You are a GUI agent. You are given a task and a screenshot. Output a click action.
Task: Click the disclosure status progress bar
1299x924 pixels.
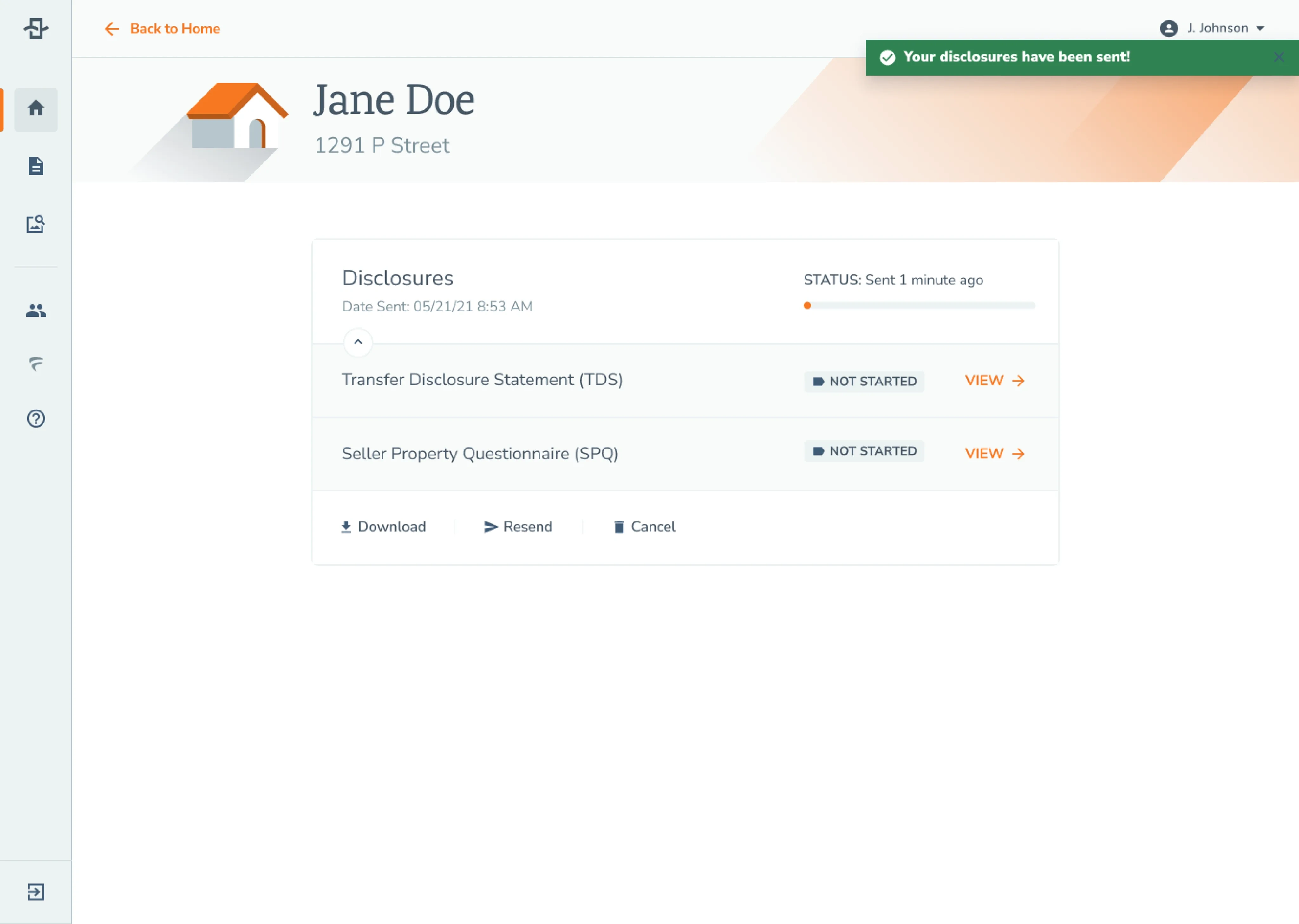(x=919, y=305)
